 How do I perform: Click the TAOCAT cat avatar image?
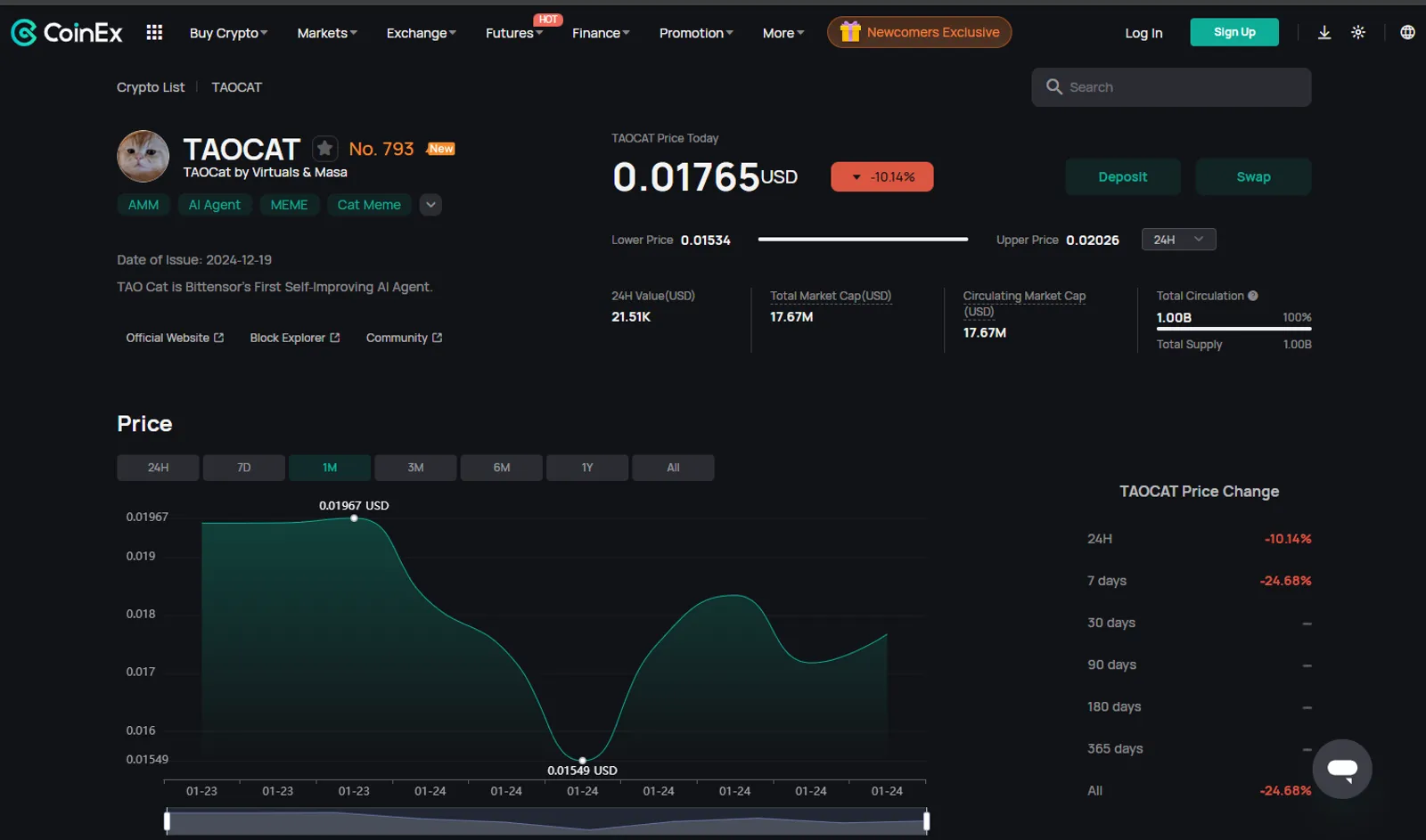point(143,156)
